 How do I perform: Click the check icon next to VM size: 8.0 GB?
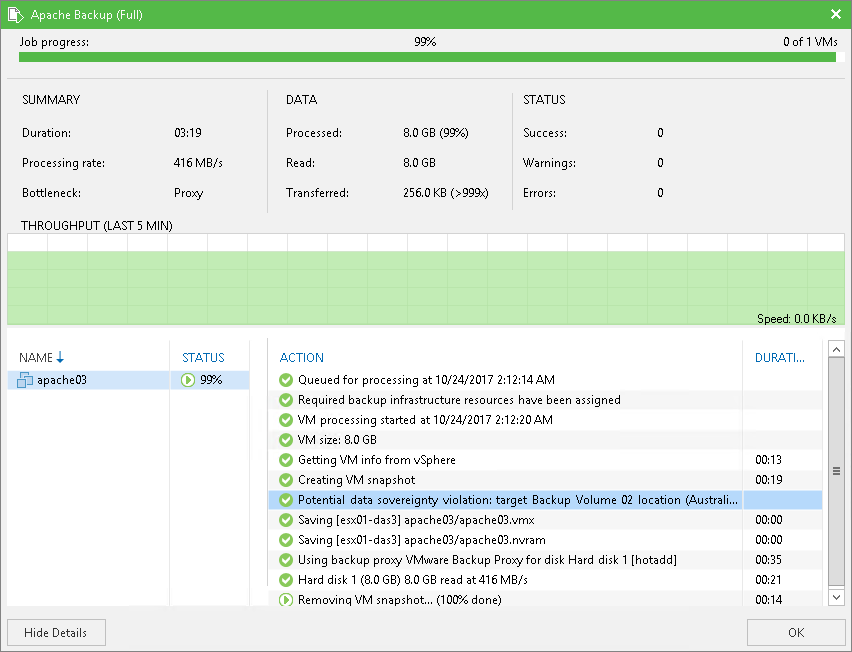pos(286,440)
